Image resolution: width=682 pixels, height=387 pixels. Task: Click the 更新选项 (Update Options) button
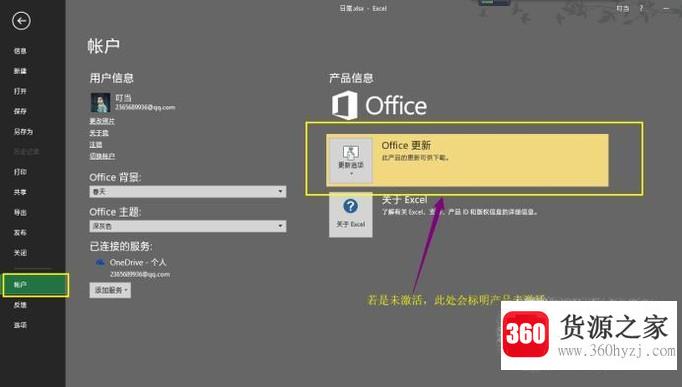351,160
